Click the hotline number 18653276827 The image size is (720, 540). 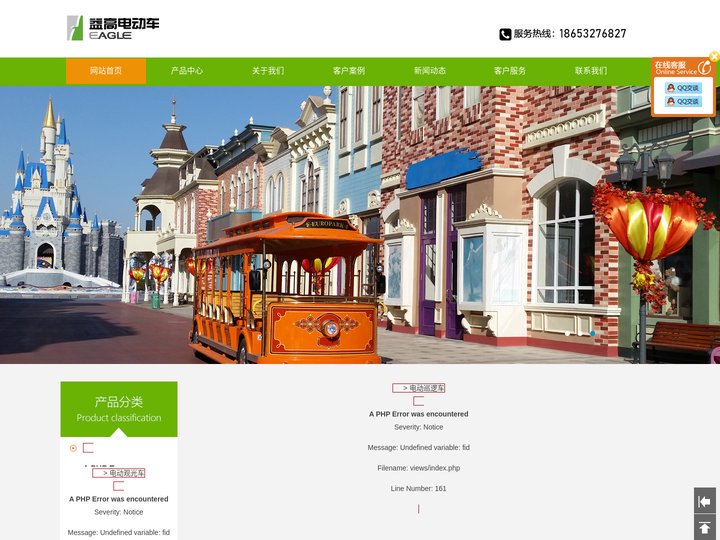pyautogui.click(x=592, y=34)
